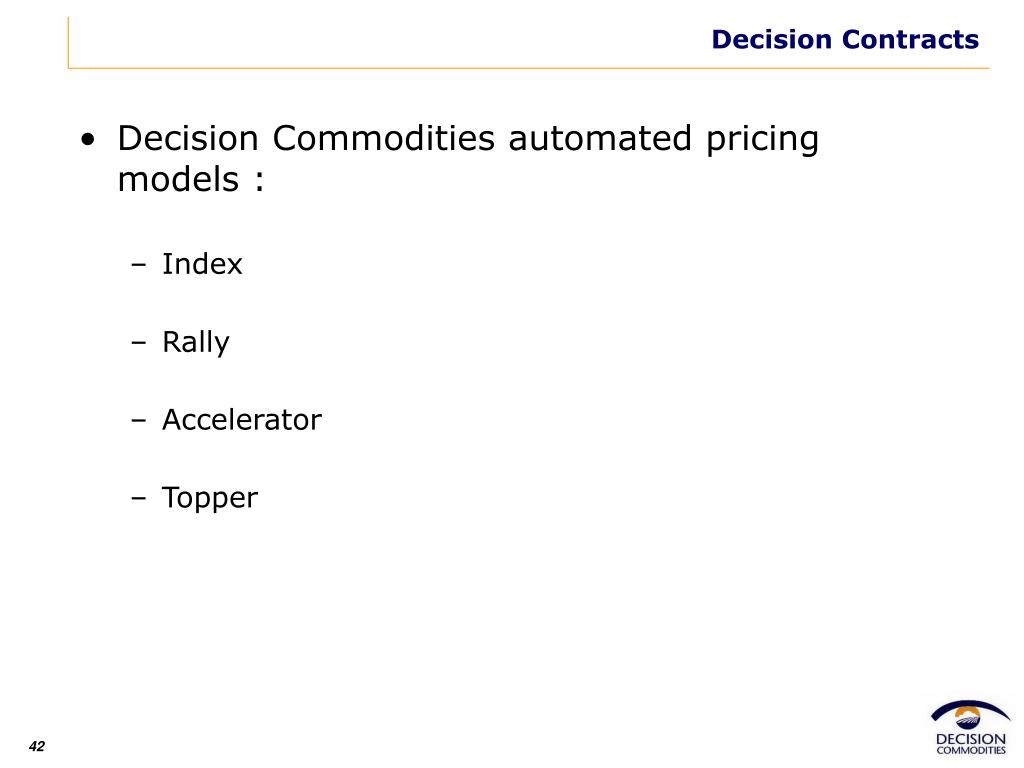The width and height of the screenshot is (1024, 768).
Task: Click the dash before Index
Action: click(138, 265)
